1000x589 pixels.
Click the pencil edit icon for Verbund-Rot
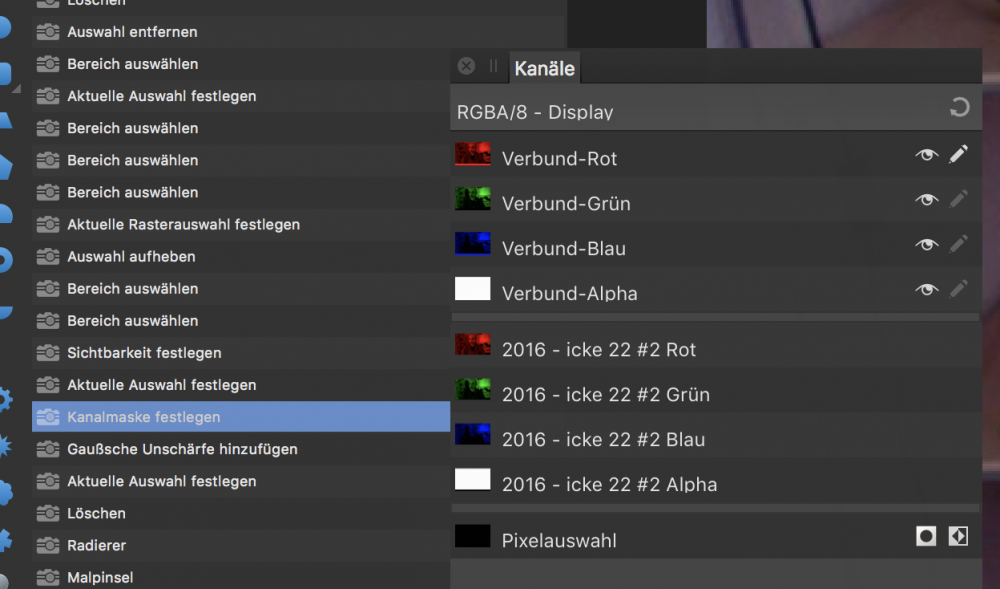coord(958,154)
